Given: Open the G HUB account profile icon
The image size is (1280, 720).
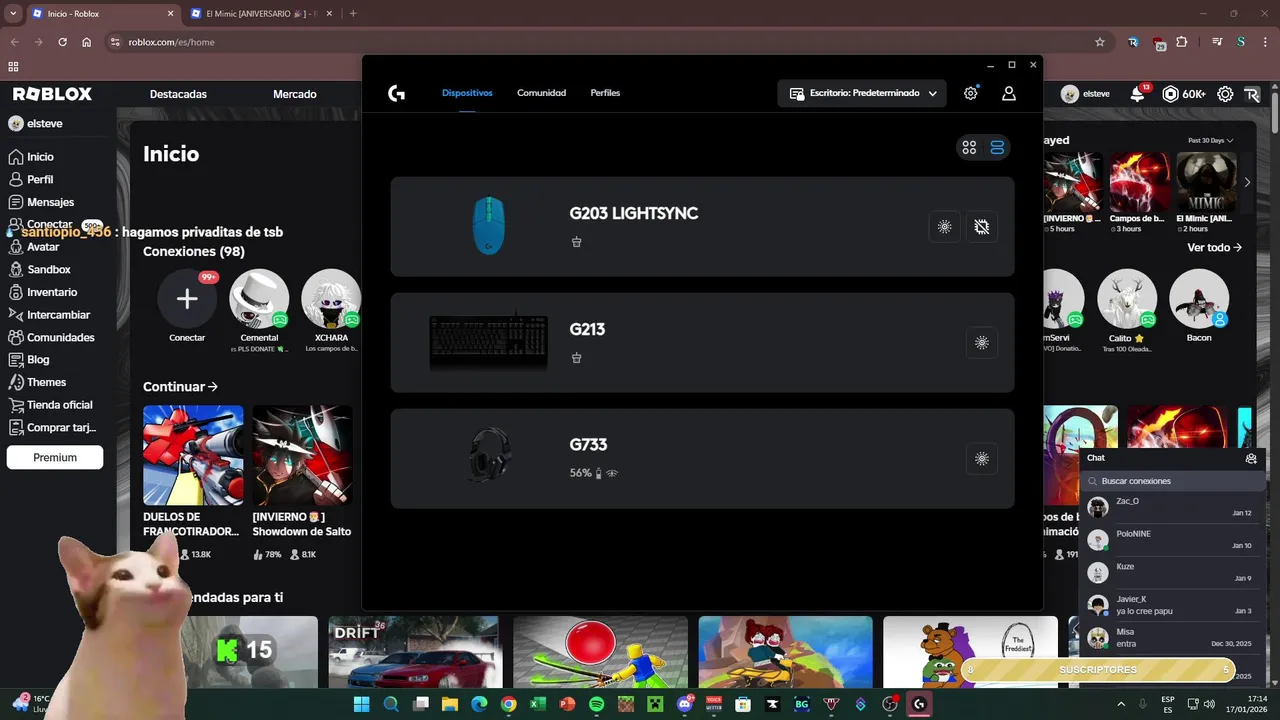Looking at the screenshot, I should [1009, 93].
